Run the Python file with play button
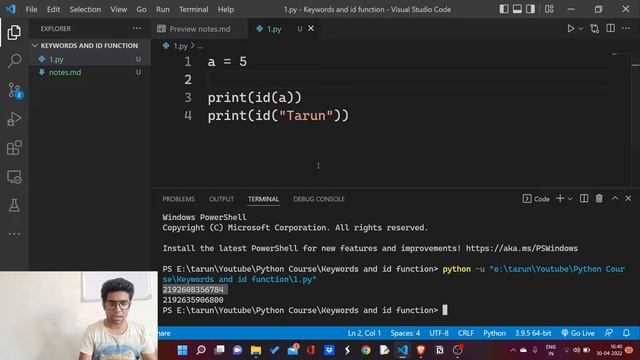 click(x=570, y=29)
